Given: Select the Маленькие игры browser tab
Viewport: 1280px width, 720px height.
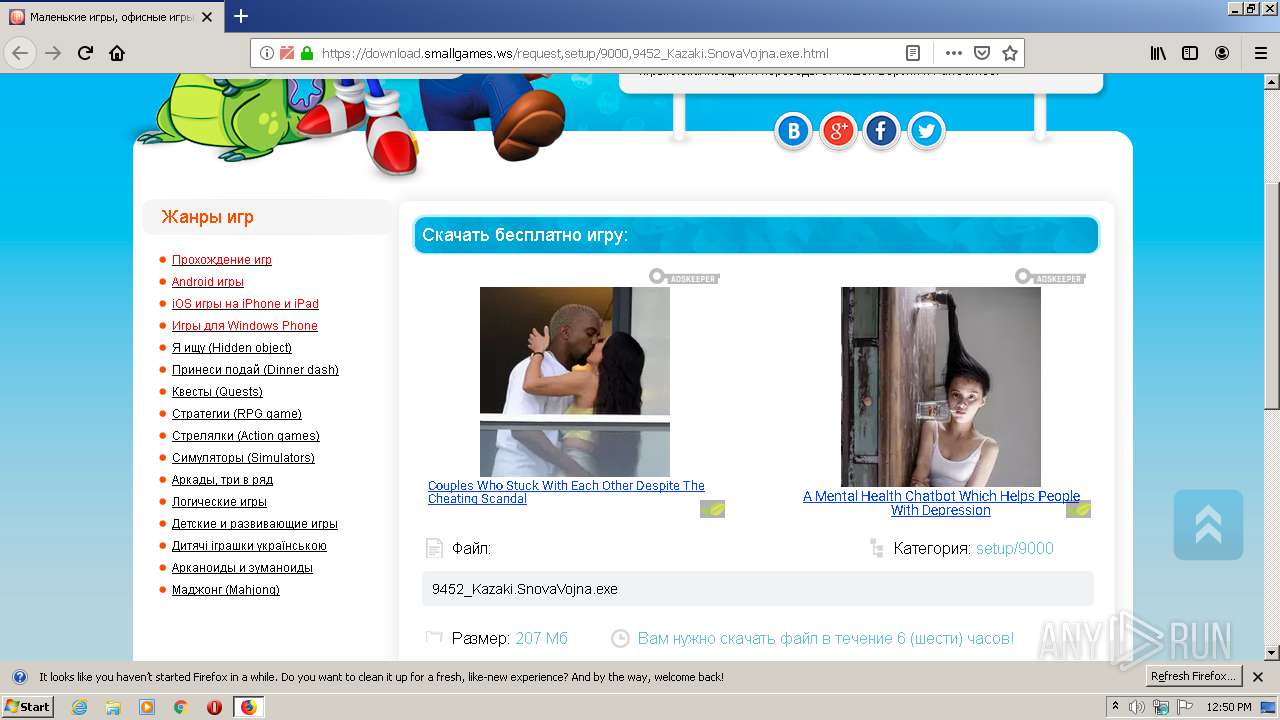Looking at the screenshot, I should 111,17.
